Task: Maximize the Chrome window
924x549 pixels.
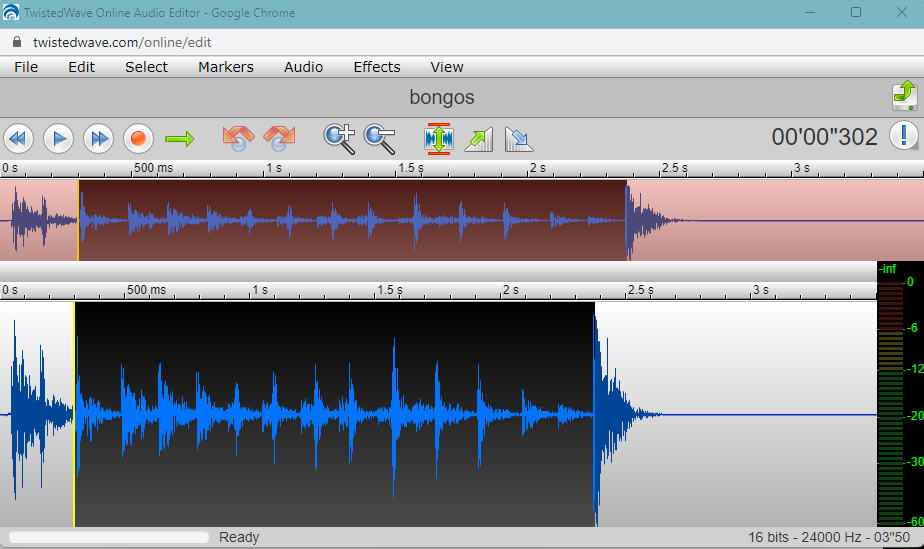Action: point(856,12)
